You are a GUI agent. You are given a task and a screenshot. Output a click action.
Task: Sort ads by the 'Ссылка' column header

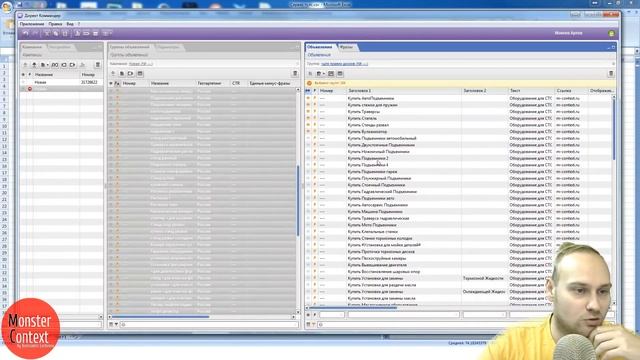[x=572, y=91]
